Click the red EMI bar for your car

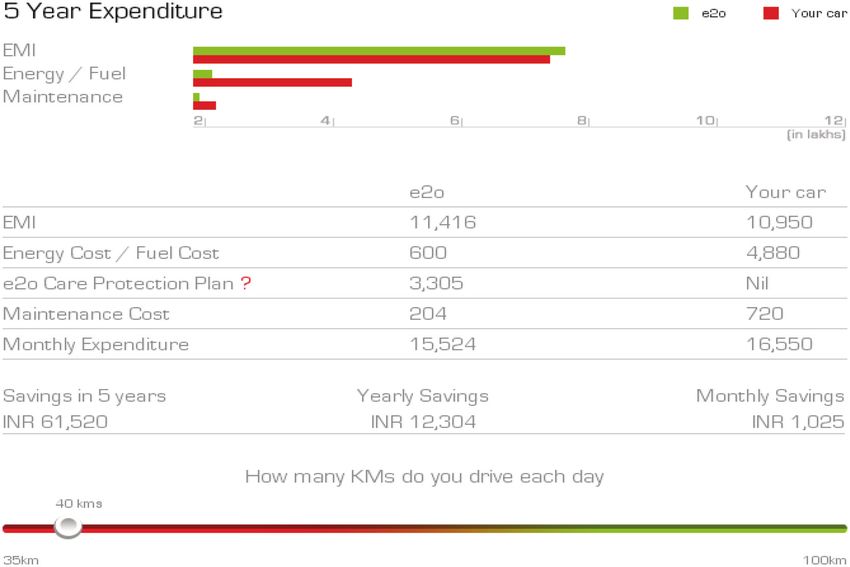371,59
